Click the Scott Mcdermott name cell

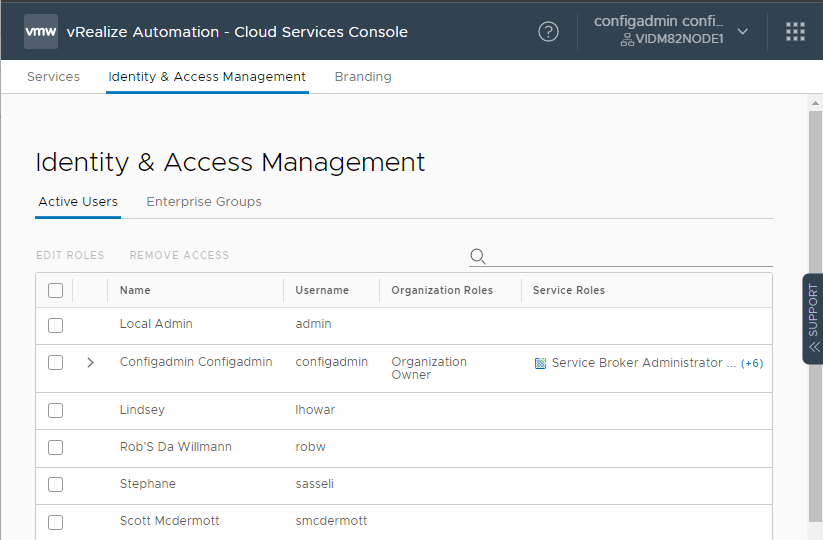point(170,521)
